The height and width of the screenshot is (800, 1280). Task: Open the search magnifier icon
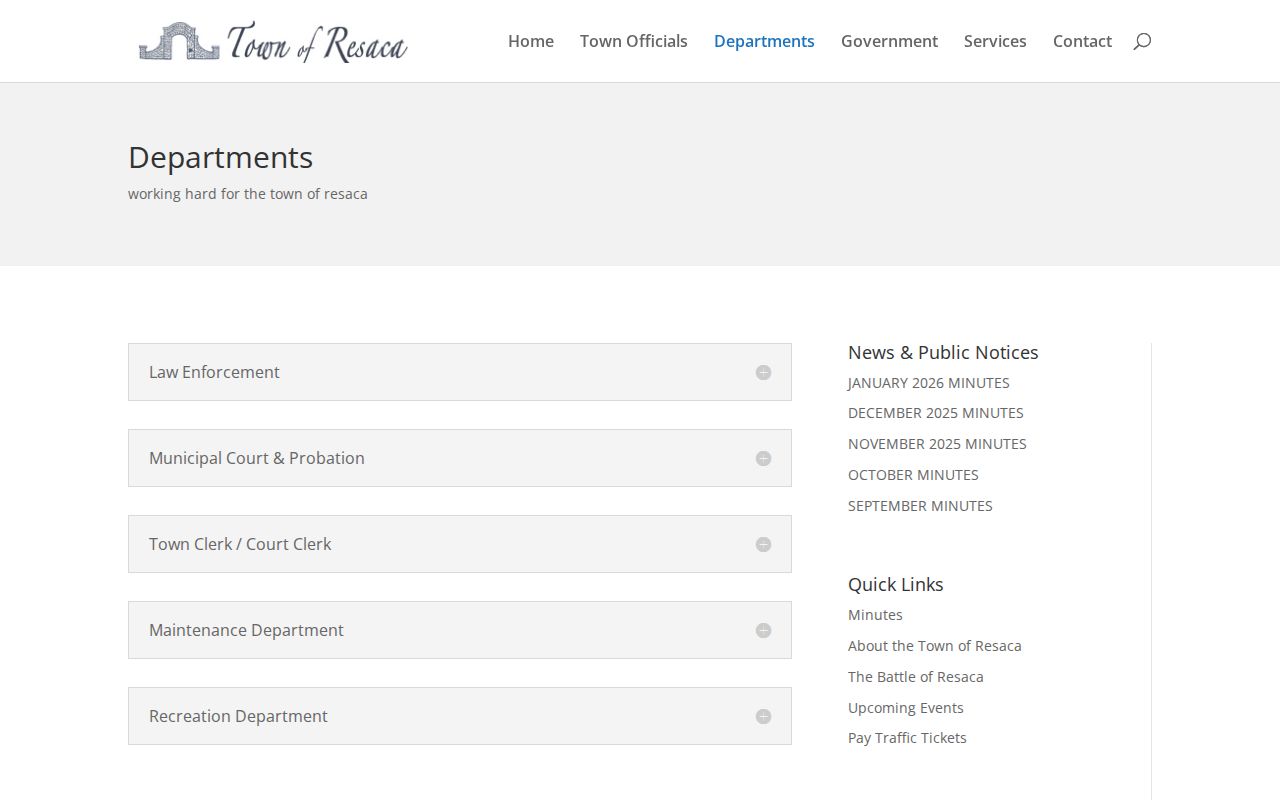(x=1142, y=41)
